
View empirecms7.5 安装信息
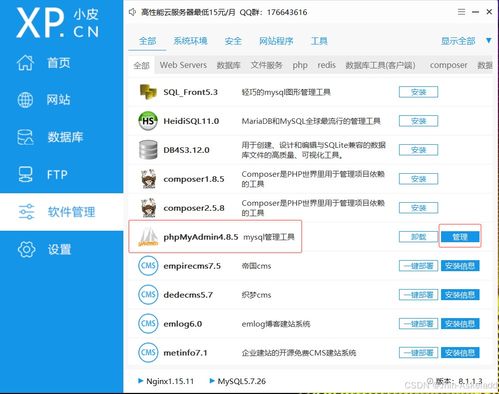(460, 266)
